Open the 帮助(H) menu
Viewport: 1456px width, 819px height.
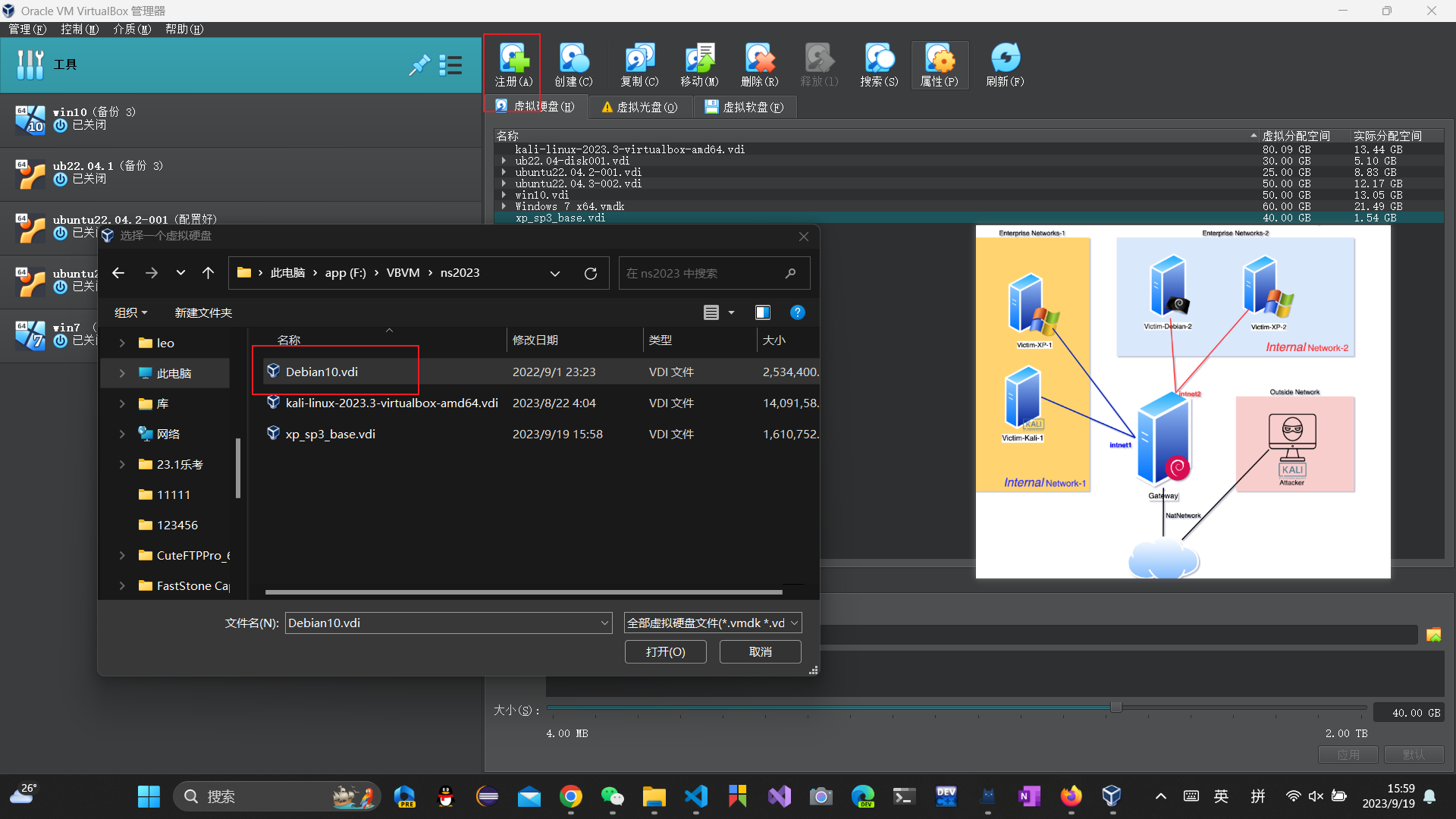(184, 29)
